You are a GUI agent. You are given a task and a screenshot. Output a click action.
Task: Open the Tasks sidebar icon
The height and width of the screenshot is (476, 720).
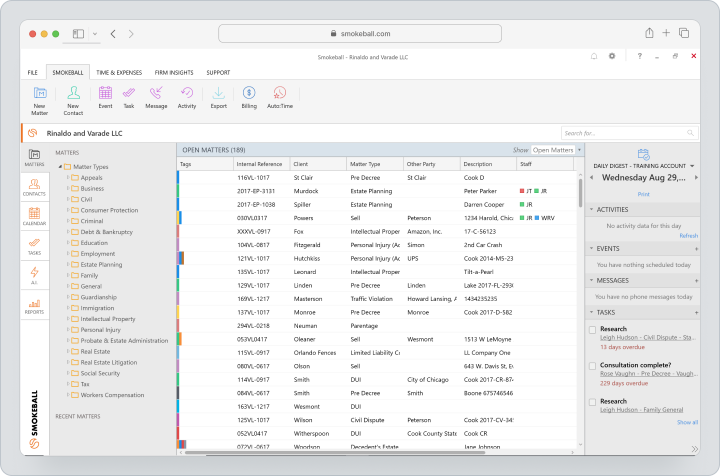point(34,246)
